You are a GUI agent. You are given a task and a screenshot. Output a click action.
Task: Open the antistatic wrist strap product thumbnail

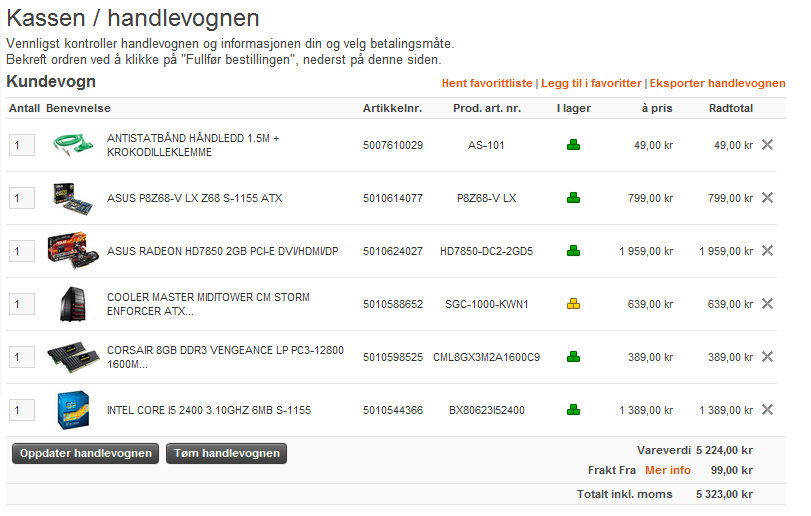click(73, 145)
